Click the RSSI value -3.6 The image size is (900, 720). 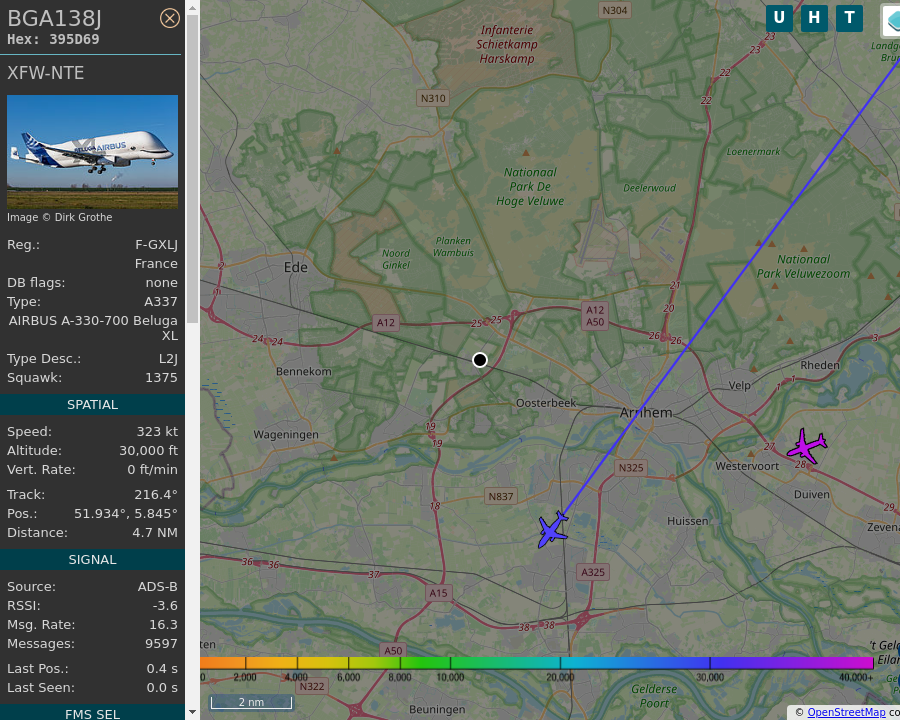(x=165, y=606)
